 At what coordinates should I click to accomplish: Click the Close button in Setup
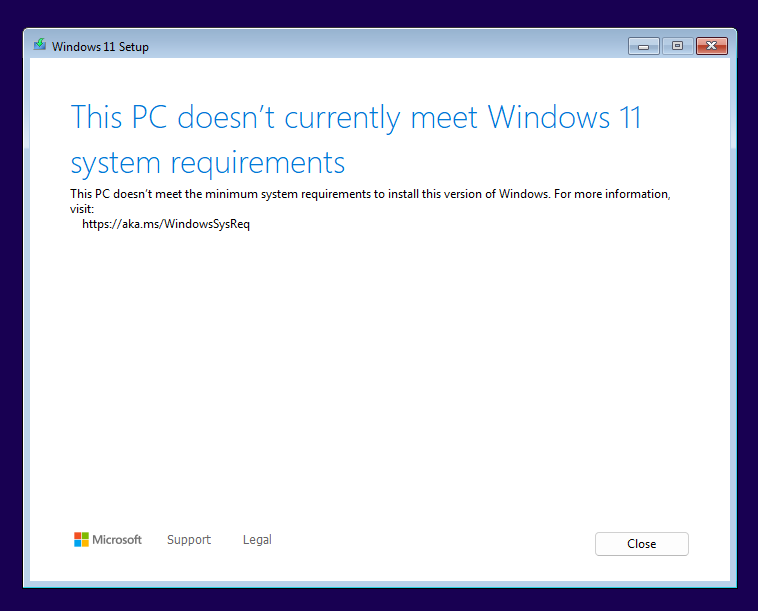tap(641, 544)
